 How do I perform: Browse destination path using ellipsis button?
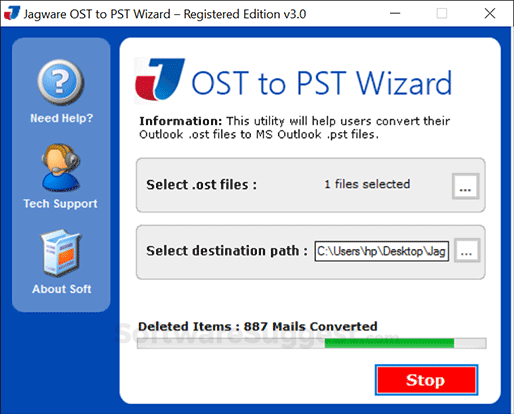(467, 251)
